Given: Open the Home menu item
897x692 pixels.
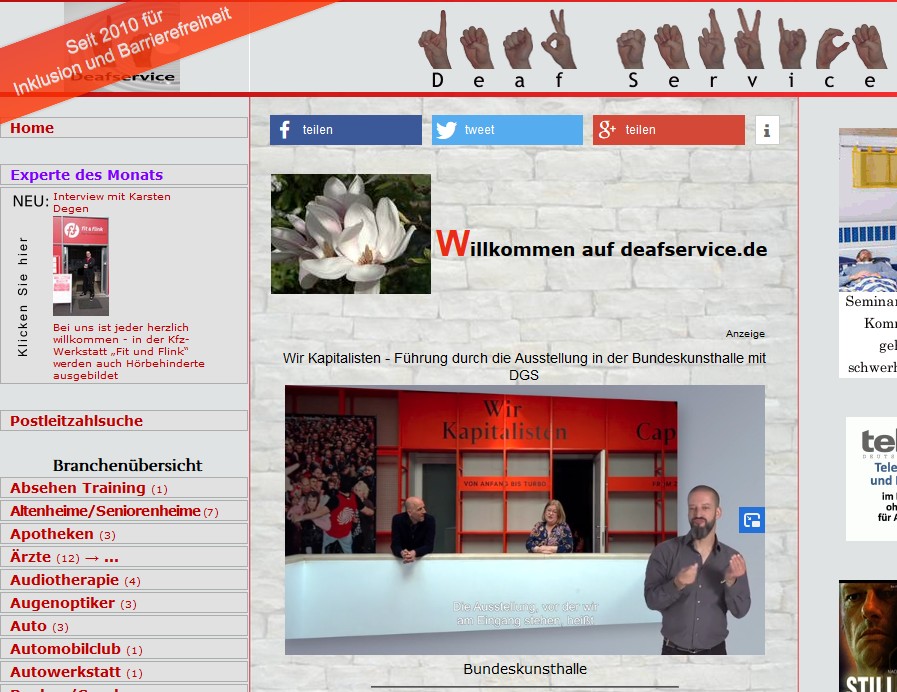Looking at the screenshot, I should click(x=32, y=128).
